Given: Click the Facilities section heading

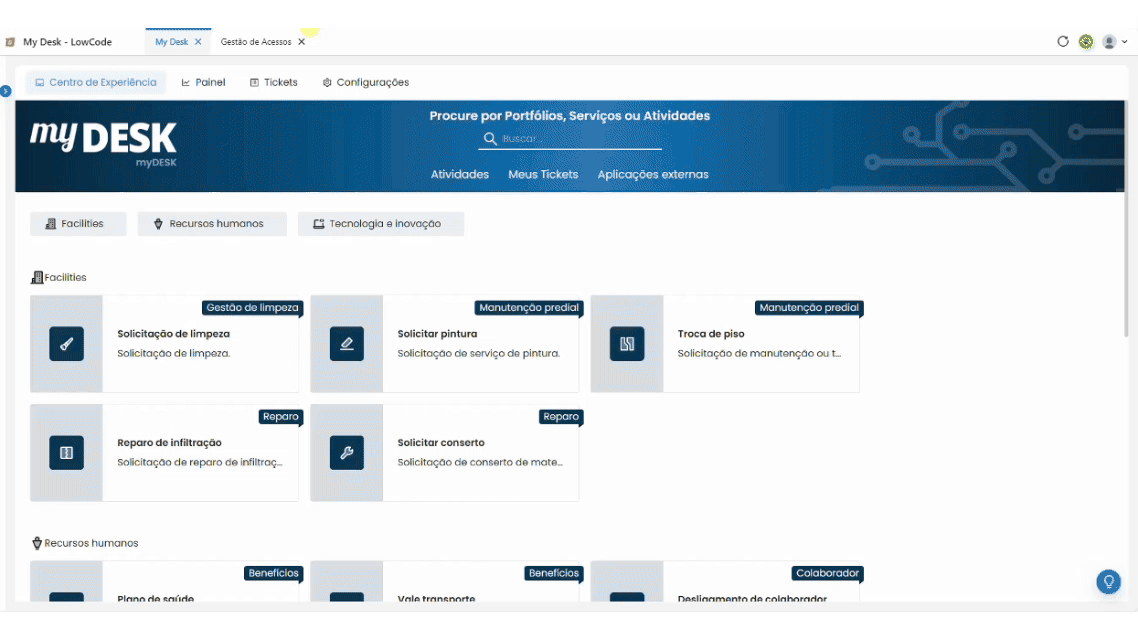Looking at the screenshot, I should coord(59,277).
